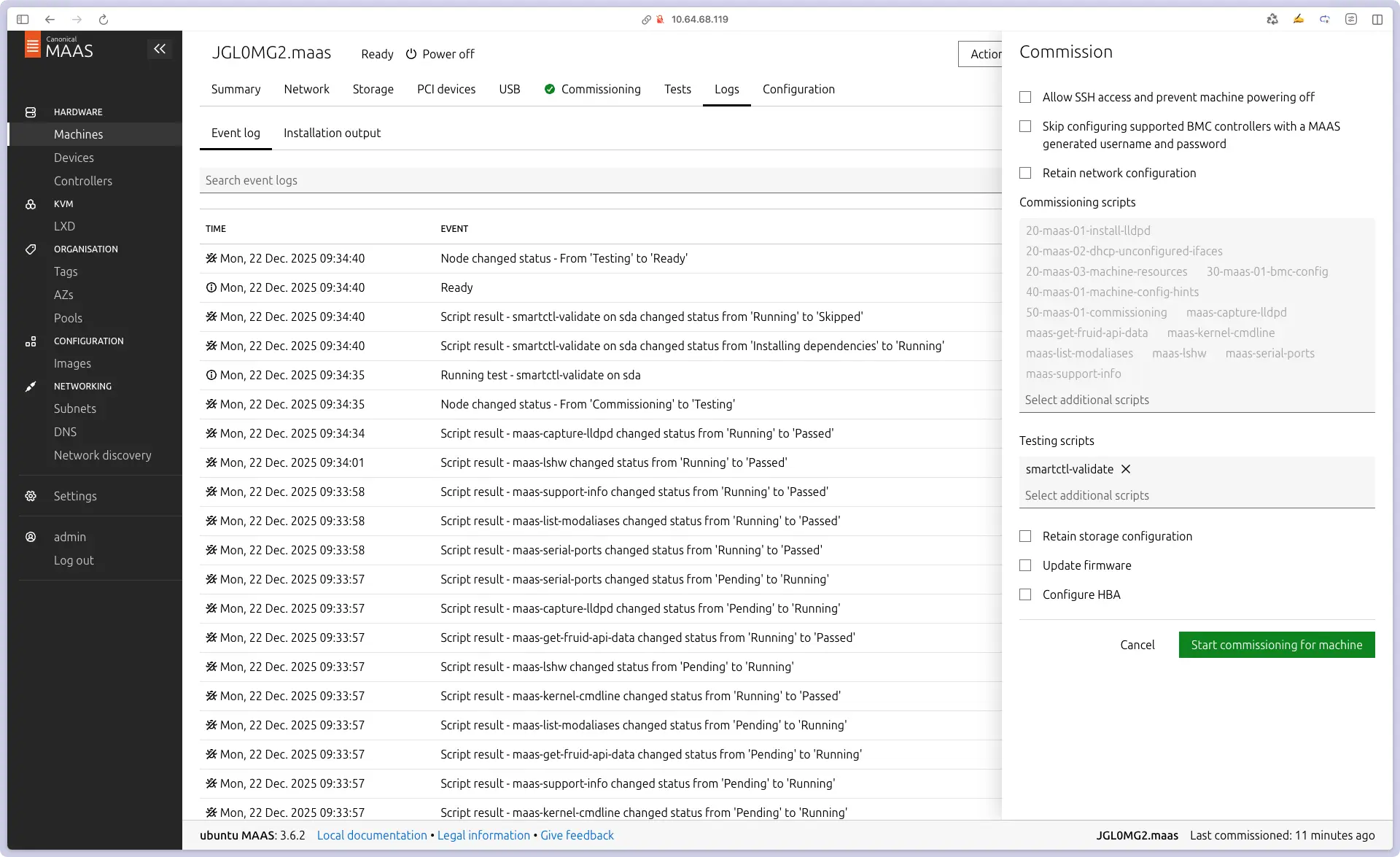Image resolution: width=1400 pixels, height=857 pixels.
Task: Click the Power off status icon
Action: pyautogui.click(x=411, y=54)
